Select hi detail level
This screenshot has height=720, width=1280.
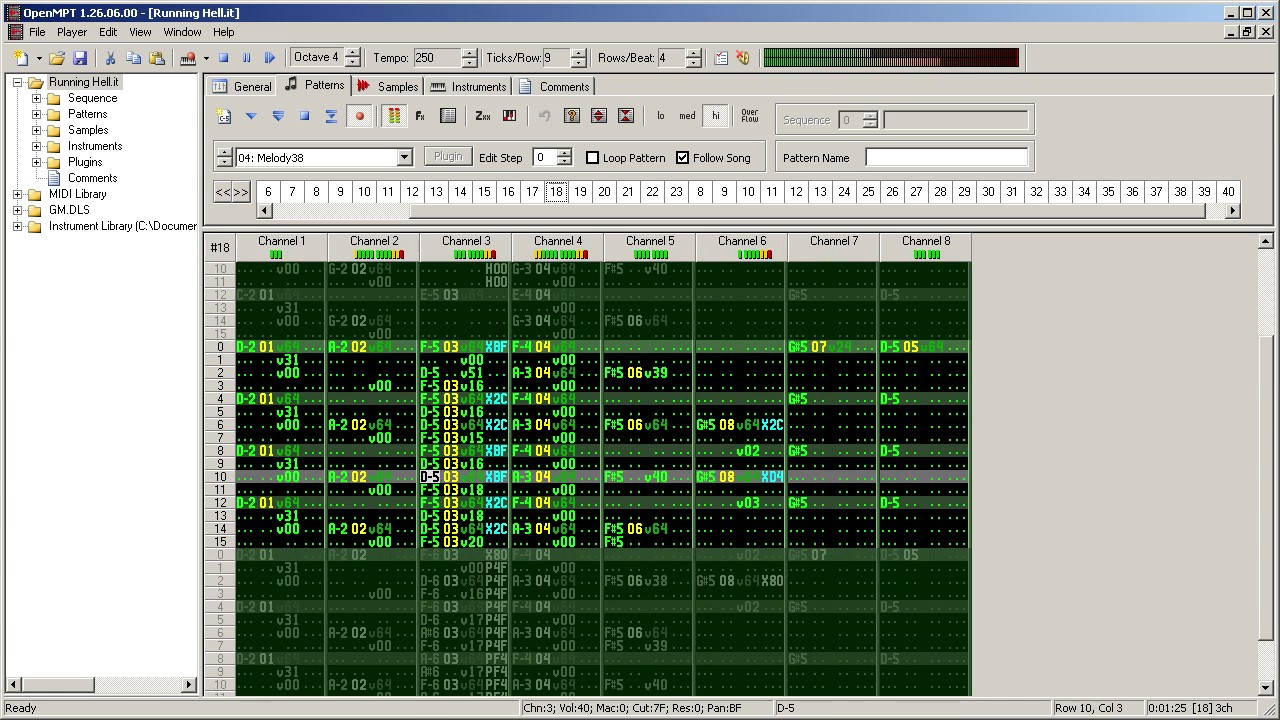tap(715, 116)
